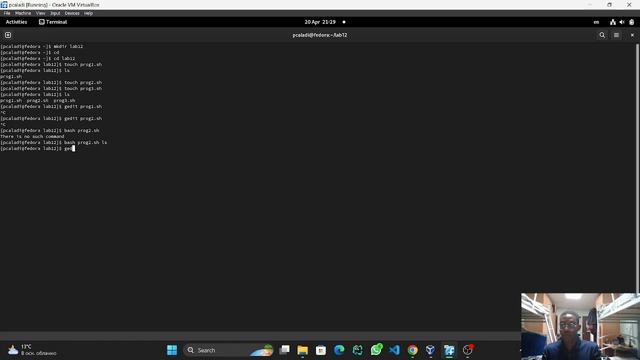Click the terminal vertical scrollbar
Viewport: 640px width, 360px height.
point(638,167)
